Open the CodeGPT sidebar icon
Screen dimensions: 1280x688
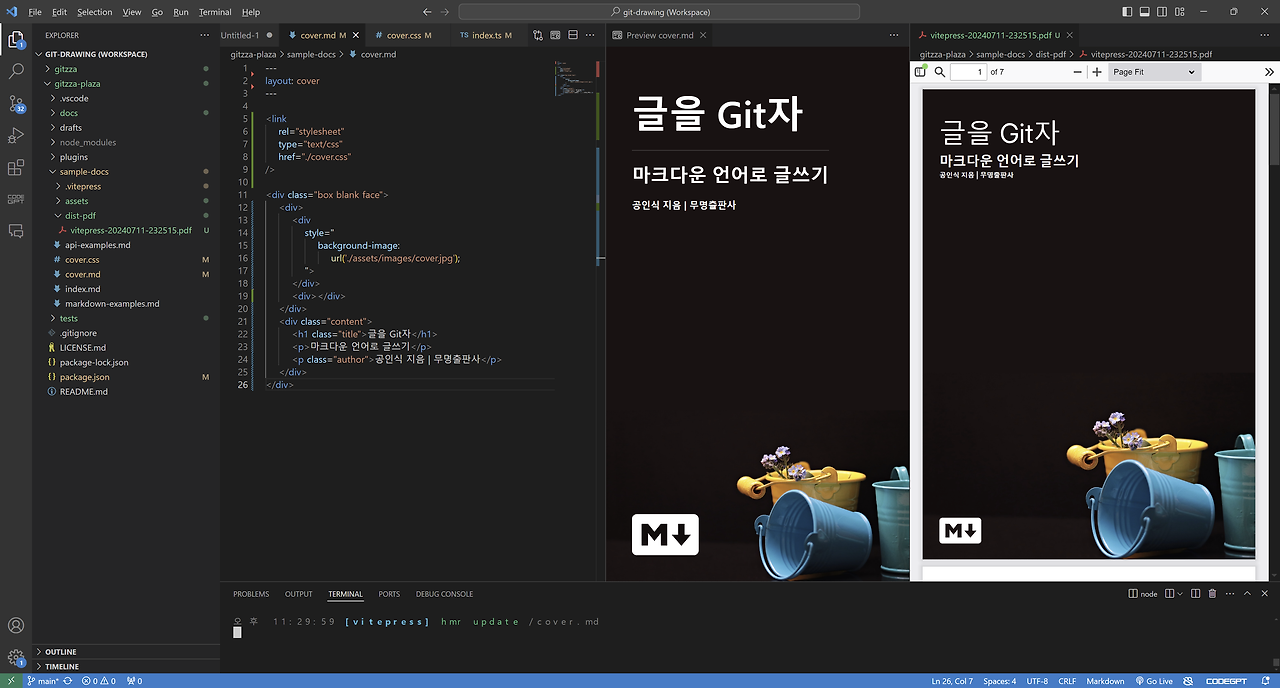pyautogui.click(x=16, y=199)
